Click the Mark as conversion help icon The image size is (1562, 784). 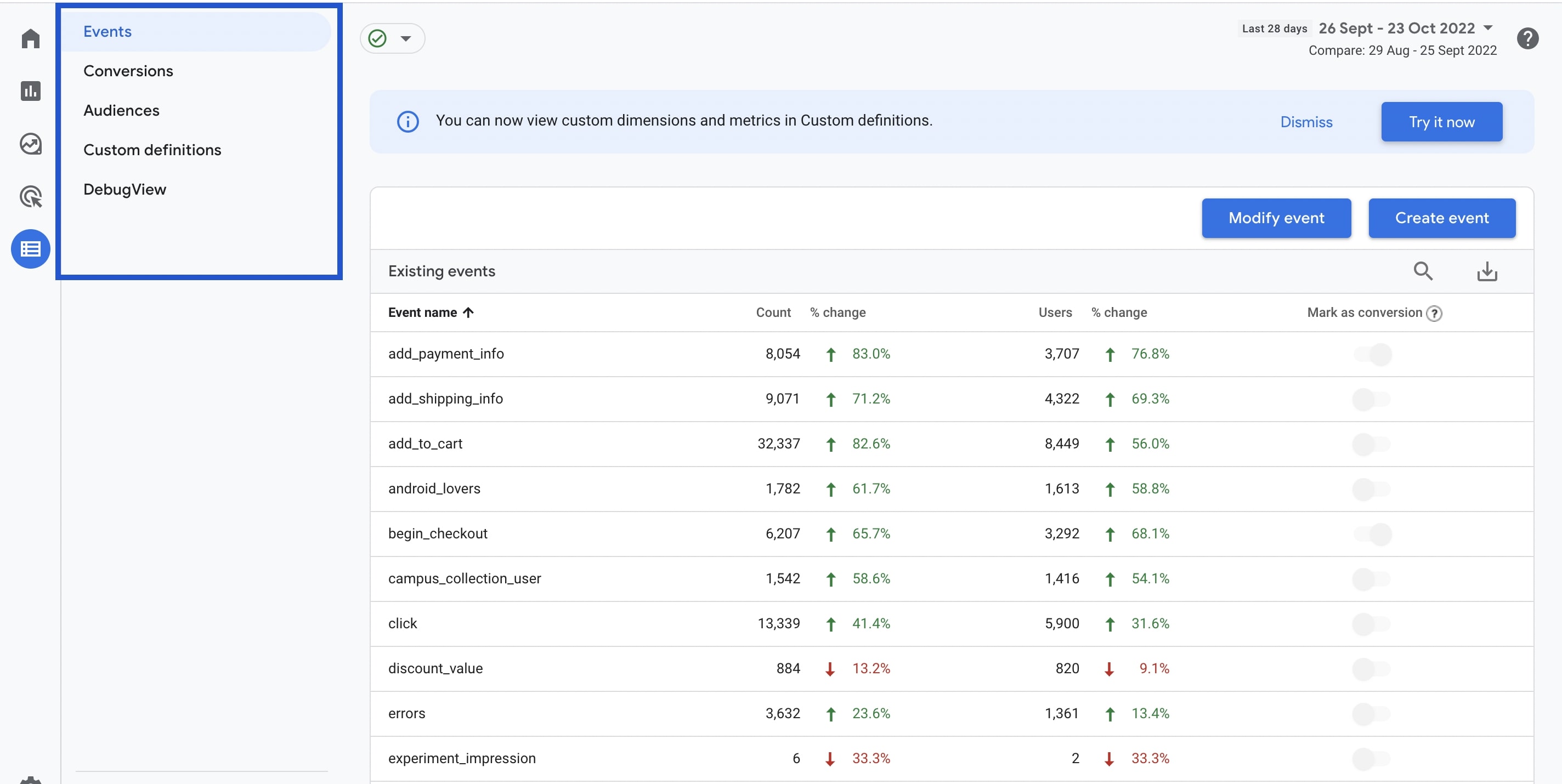click(x=1434, y=314)
